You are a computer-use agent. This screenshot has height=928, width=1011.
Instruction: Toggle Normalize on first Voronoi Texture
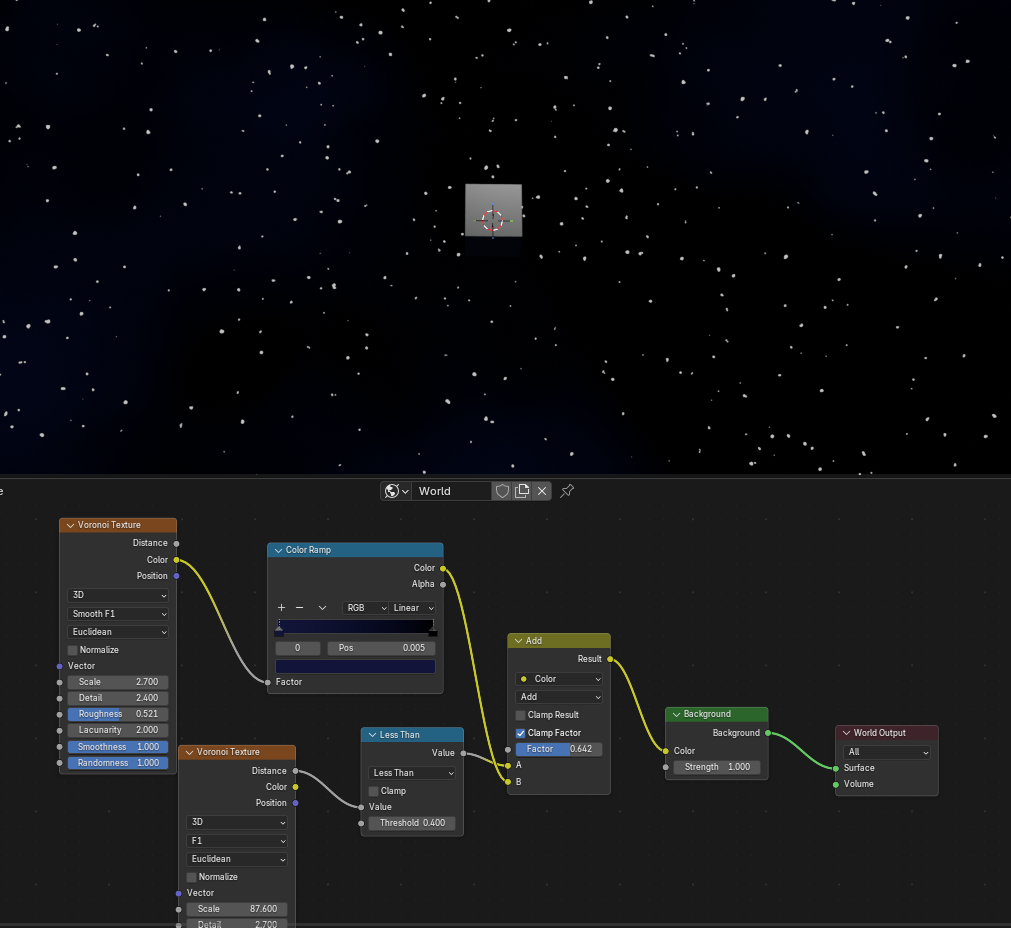(73, 650)
